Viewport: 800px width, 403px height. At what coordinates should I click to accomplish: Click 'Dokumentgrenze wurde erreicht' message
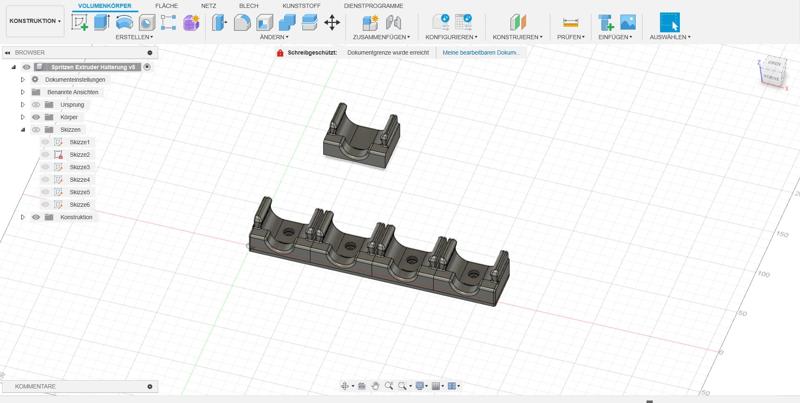point(388,53)
